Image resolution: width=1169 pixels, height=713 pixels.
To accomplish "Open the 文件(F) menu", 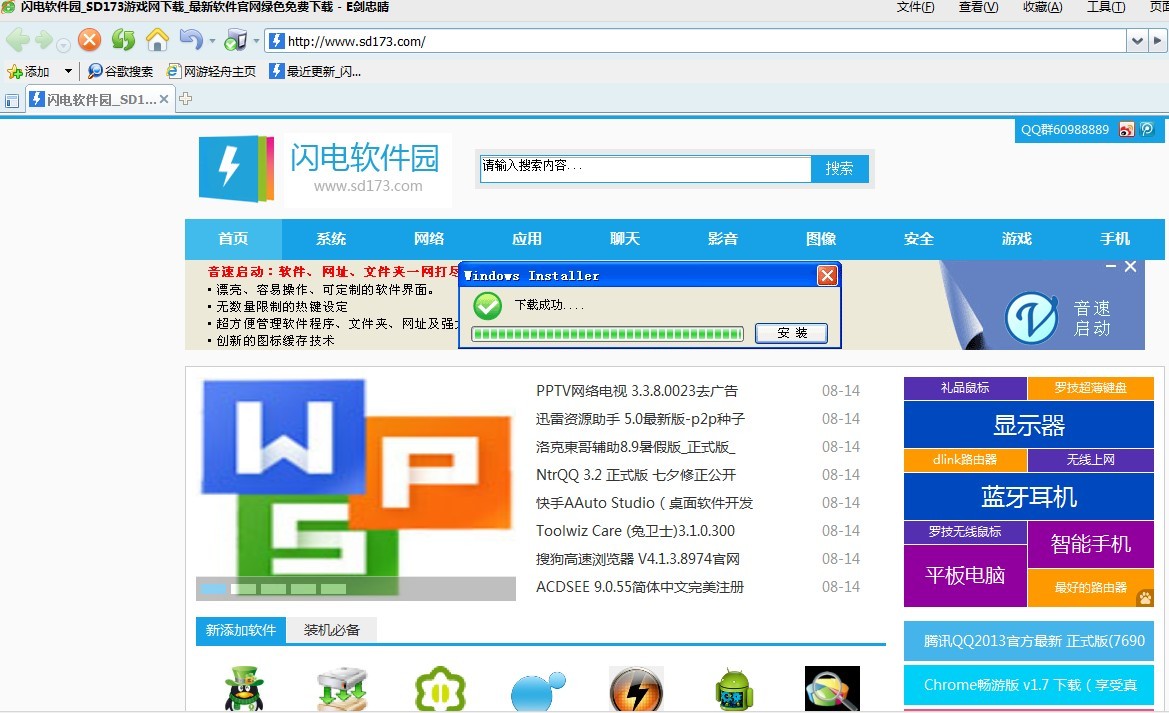I will tap(915, 7).
